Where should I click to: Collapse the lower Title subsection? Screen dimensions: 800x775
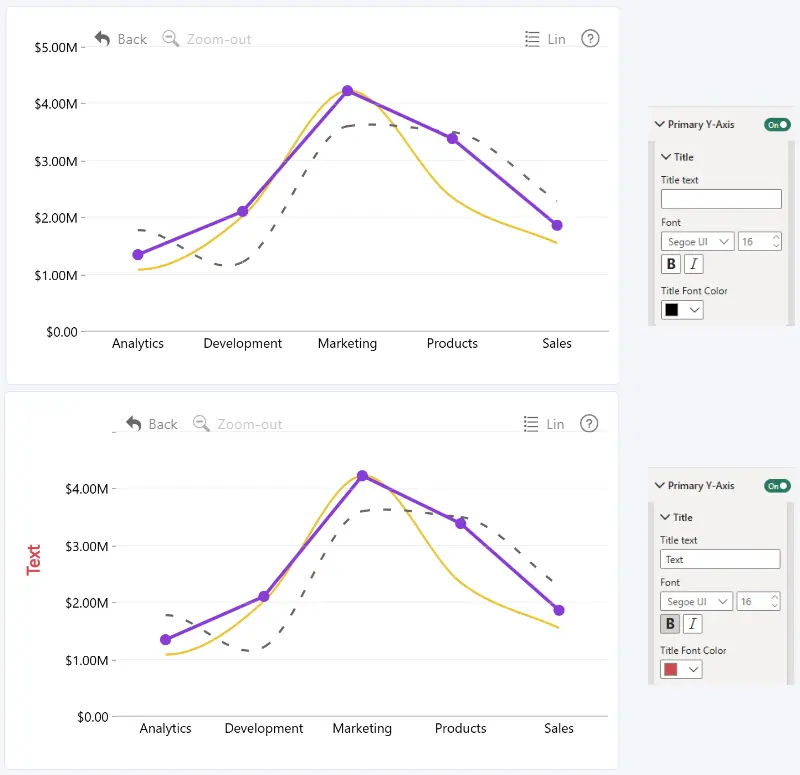click(665, 517)
